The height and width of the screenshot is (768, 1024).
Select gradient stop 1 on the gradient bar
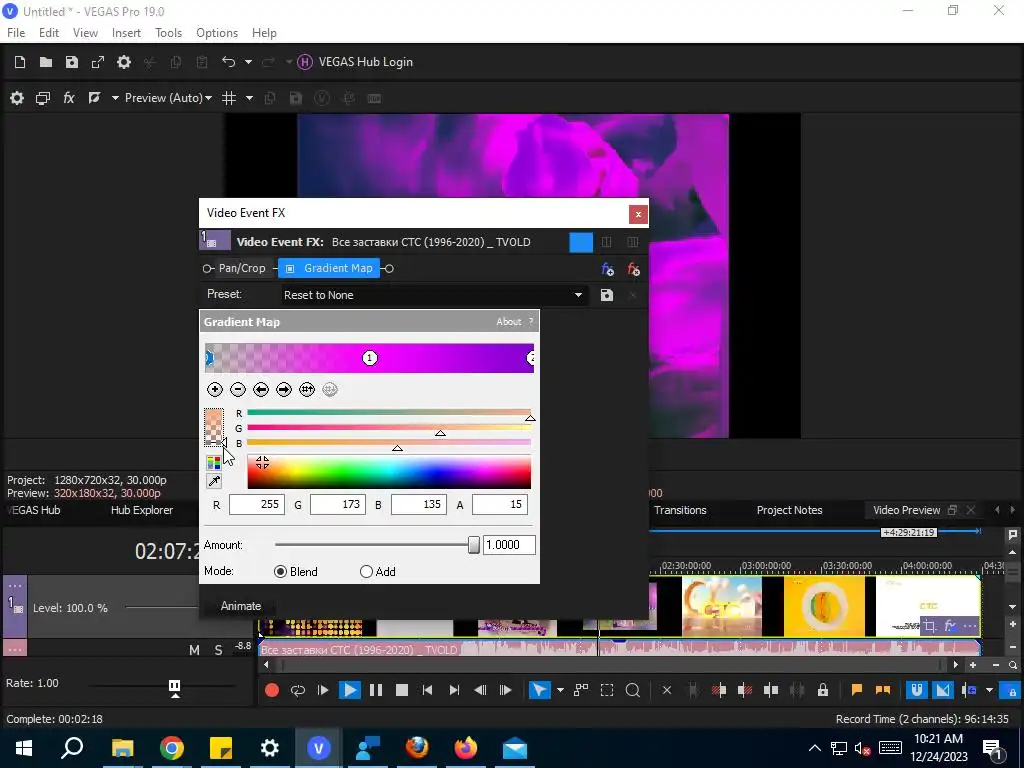(x=370, y=358)
